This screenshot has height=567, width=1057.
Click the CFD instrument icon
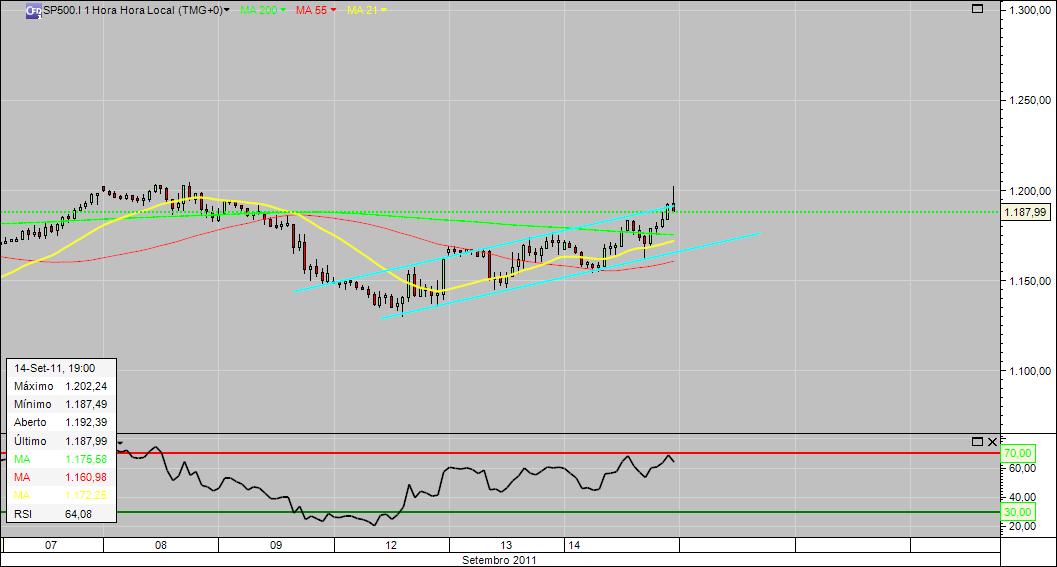point(34,11)
